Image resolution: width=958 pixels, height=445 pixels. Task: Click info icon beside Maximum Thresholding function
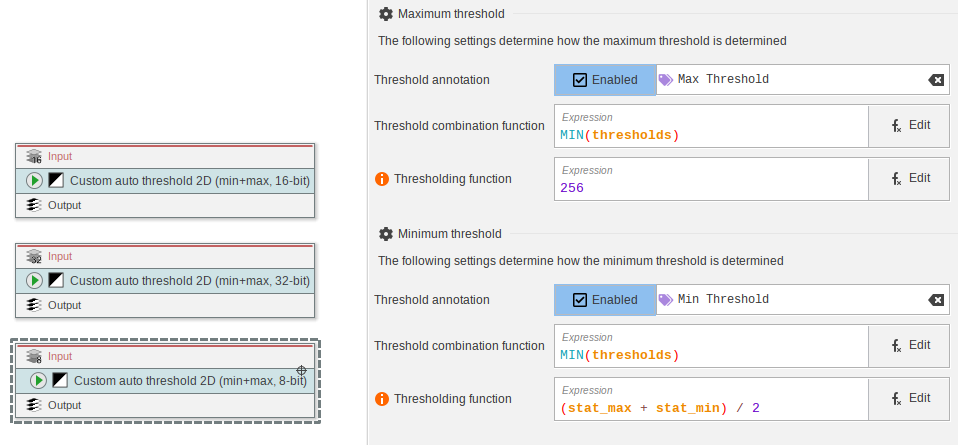pyautogui.click(x=381, y=179)
